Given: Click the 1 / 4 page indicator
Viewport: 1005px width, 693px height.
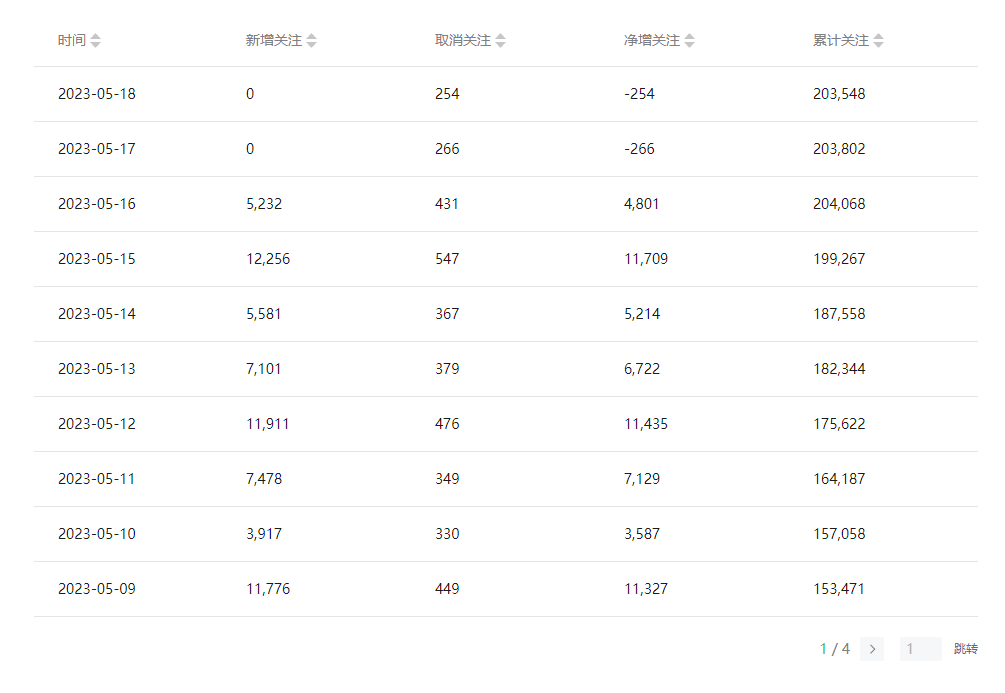Looking at the screenshot, I should coord(835,649).
